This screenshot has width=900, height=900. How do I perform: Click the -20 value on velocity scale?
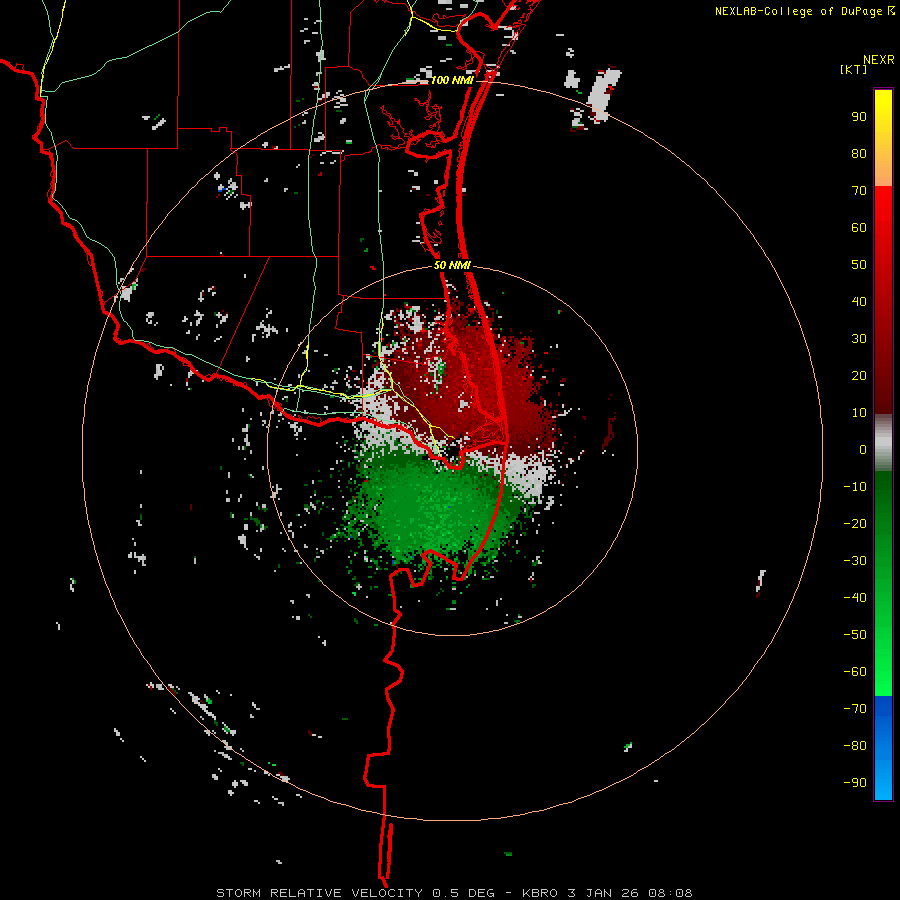tap(855, 523)
